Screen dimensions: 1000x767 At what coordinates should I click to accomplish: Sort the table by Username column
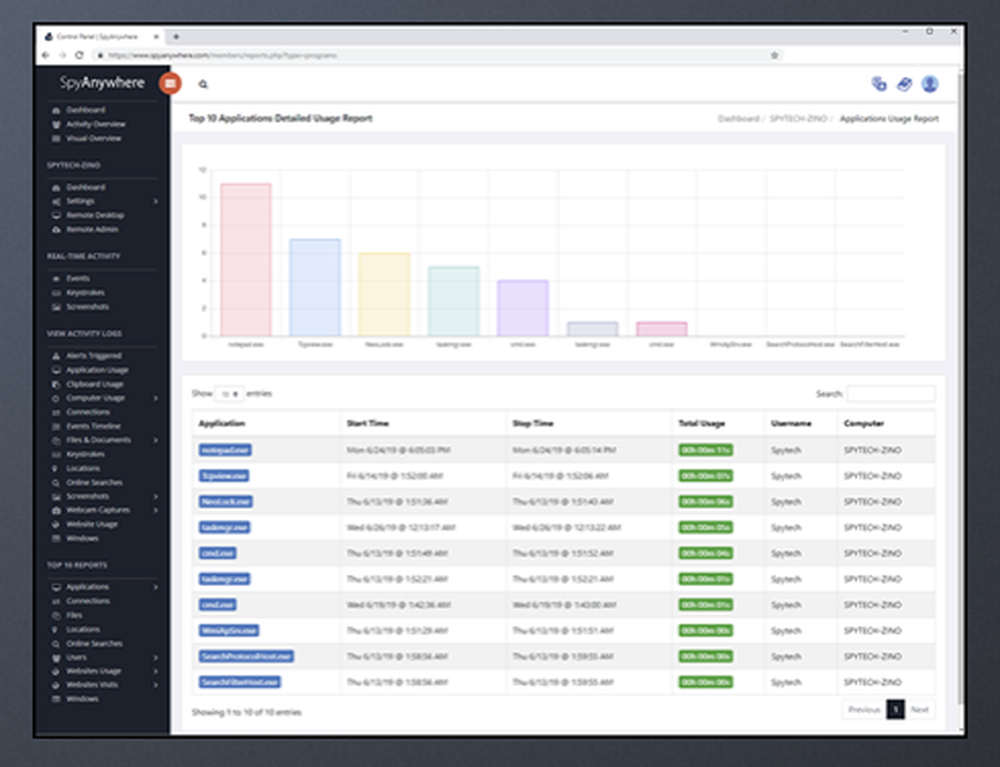coord(802,423)
